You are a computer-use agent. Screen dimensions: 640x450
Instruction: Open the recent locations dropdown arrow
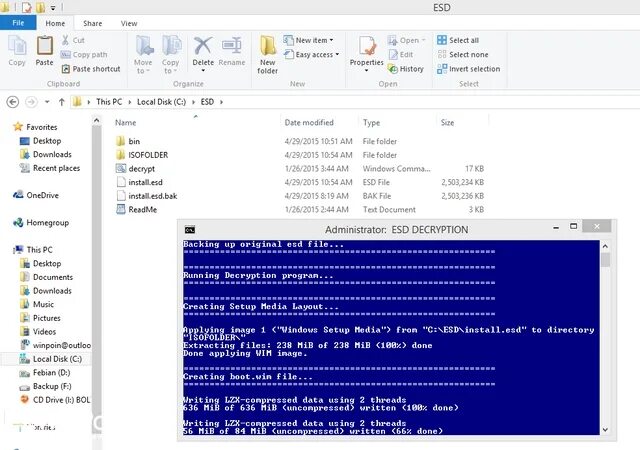pos(47,102)
